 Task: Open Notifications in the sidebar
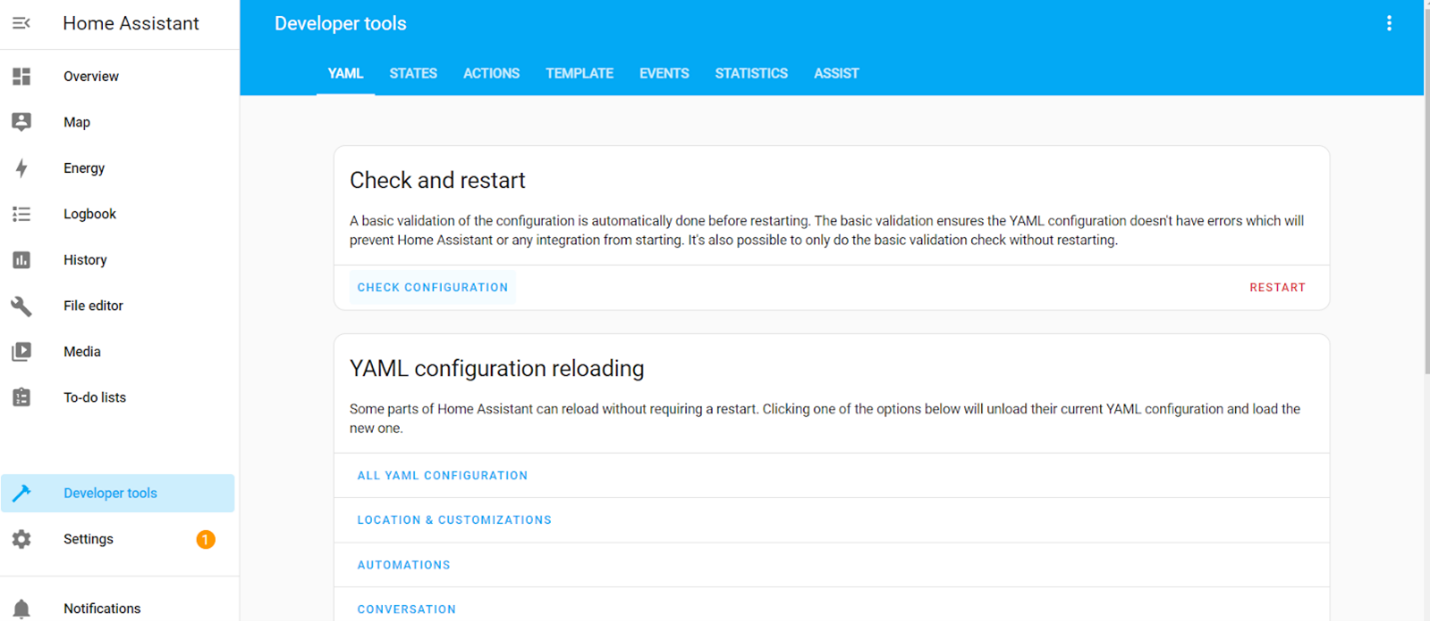118,606
